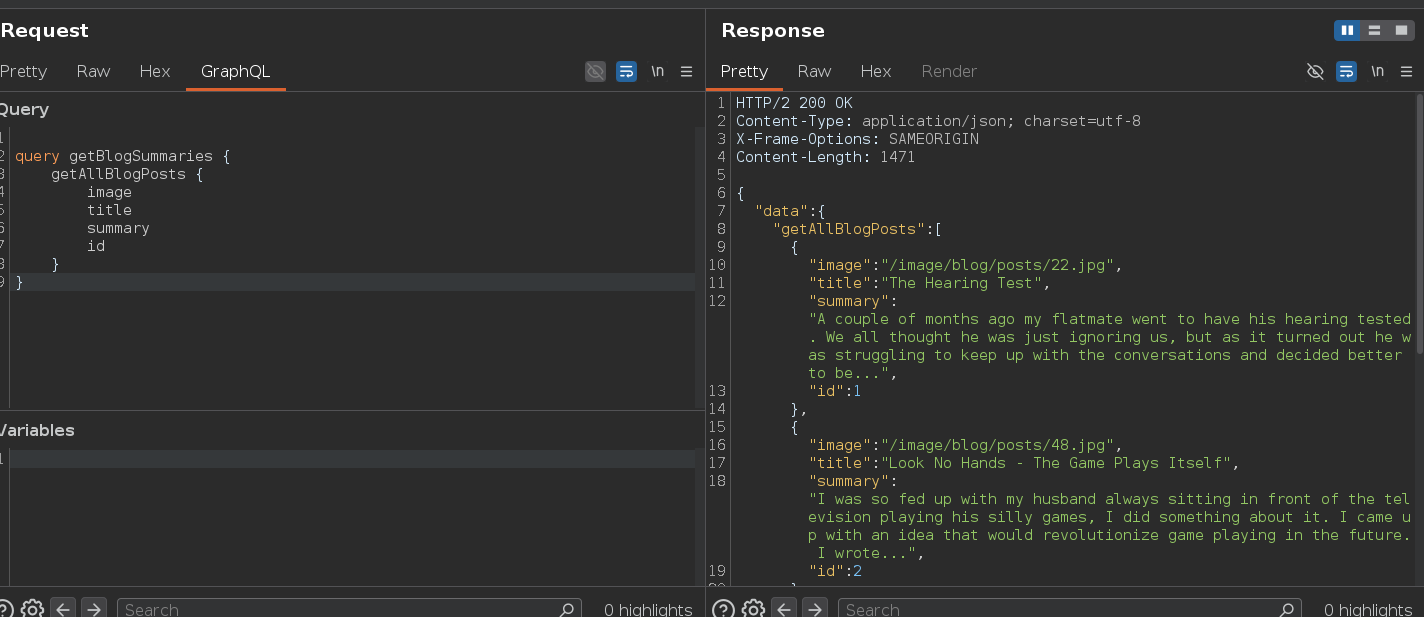Toggle hidden characters icon in Request panel
This screenshot has width=1424, height=617.
(595, 71)
